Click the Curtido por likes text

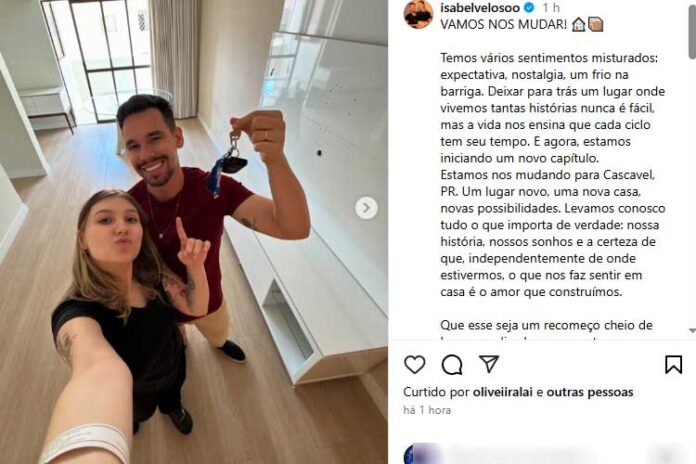436,392
